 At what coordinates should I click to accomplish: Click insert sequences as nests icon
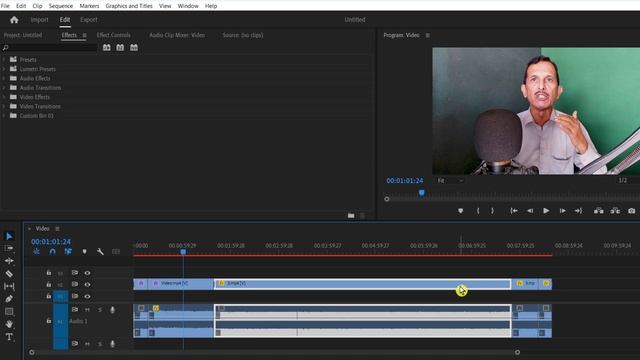tap(37, 251)
